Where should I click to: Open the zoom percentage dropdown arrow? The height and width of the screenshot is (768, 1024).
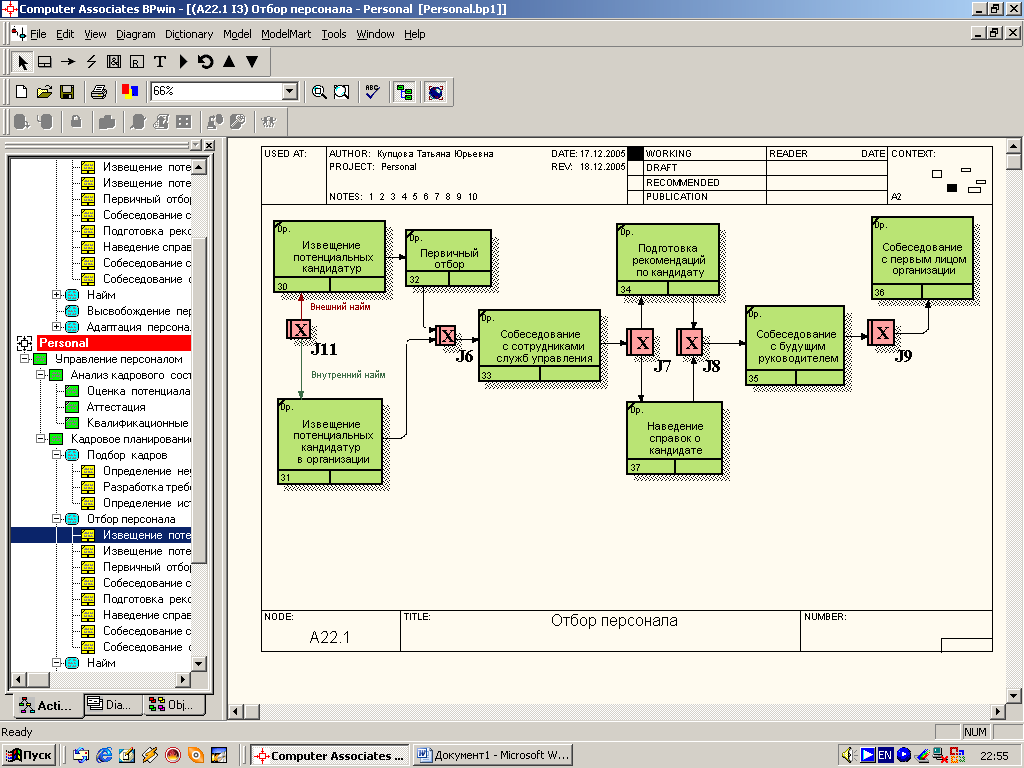(x=290, y=91)
